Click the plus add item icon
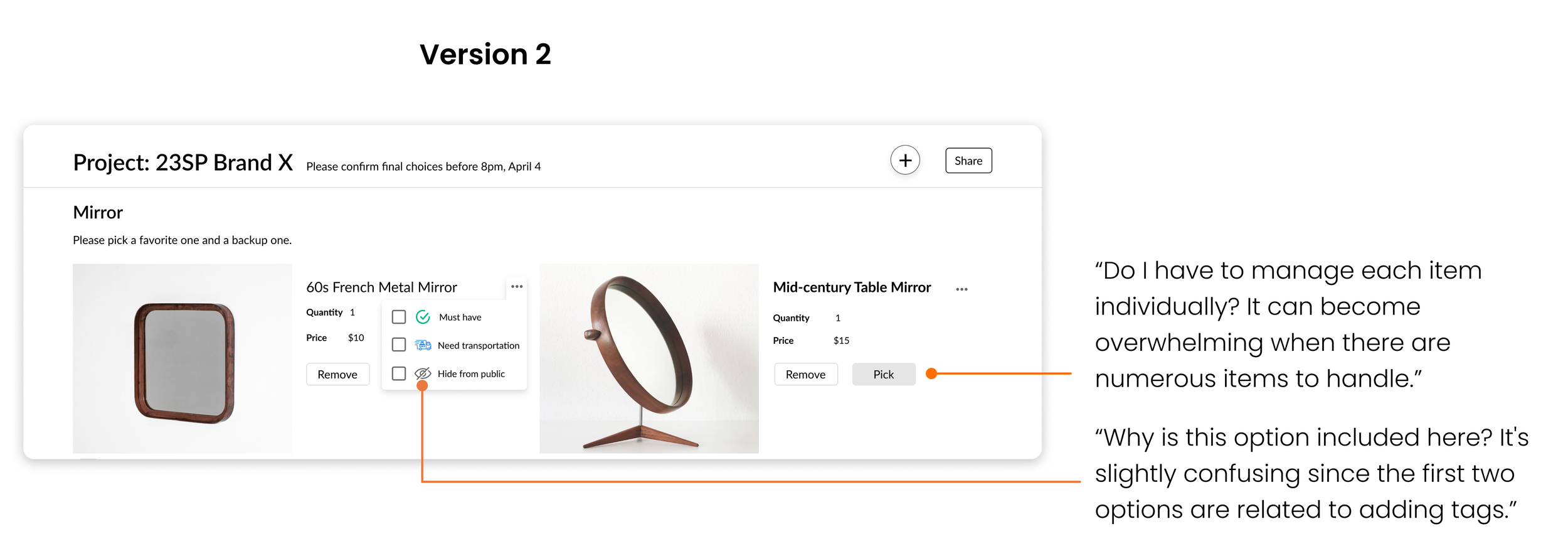This screenshot has width=1568, height=551. tap(904, 161)
